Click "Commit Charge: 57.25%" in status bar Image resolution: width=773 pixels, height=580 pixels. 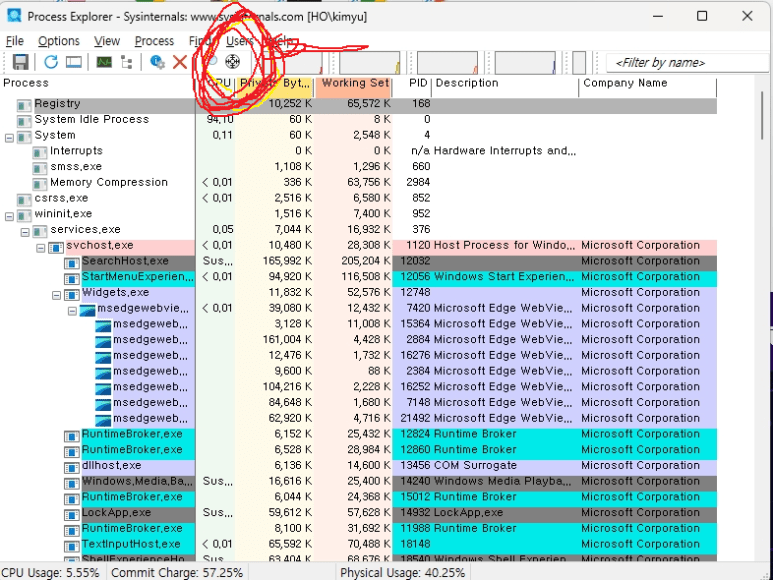pyautogui.click(x=177, y=573)
